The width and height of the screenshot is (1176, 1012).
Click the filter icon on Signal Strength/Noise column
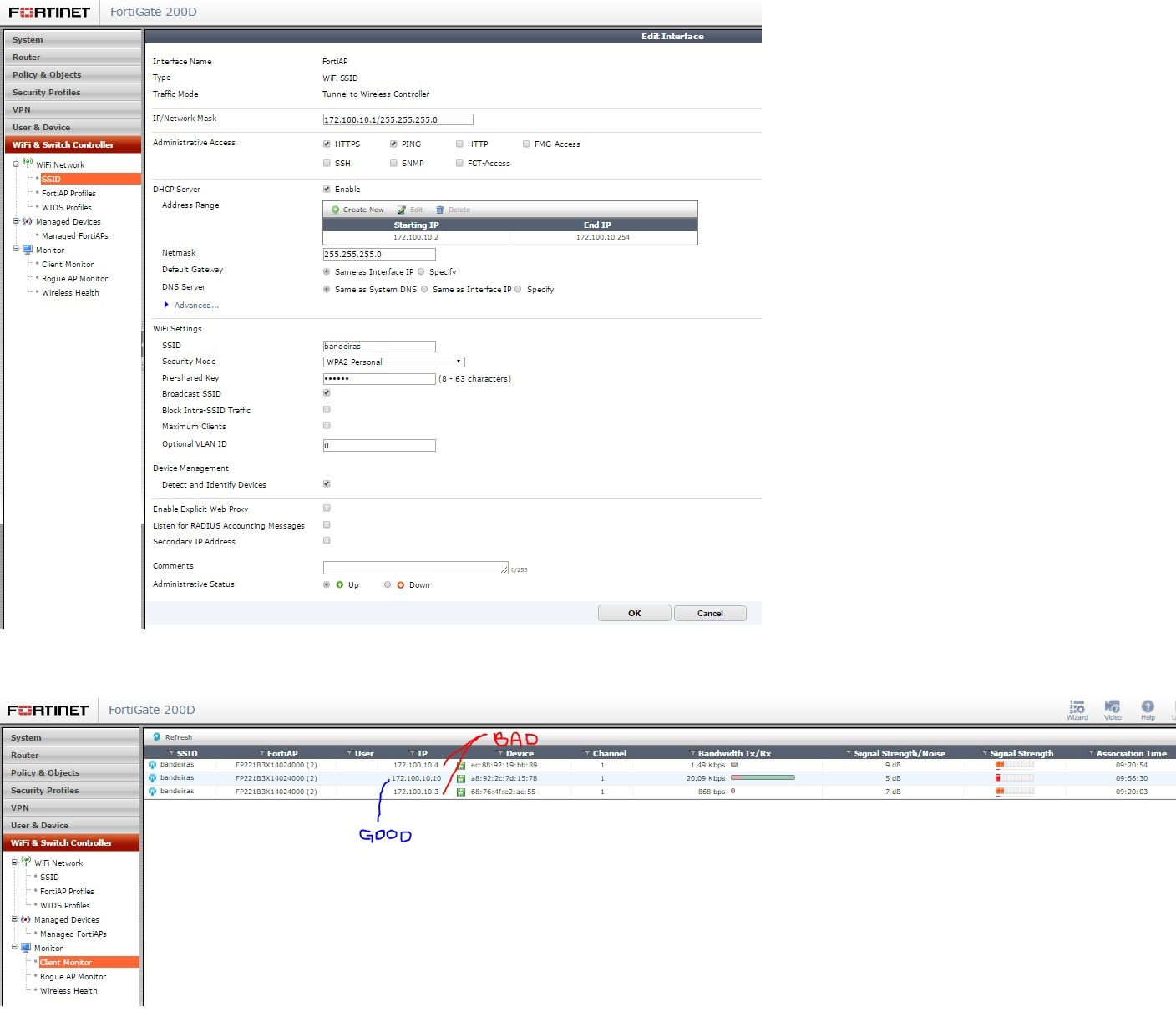click(849, 753)
